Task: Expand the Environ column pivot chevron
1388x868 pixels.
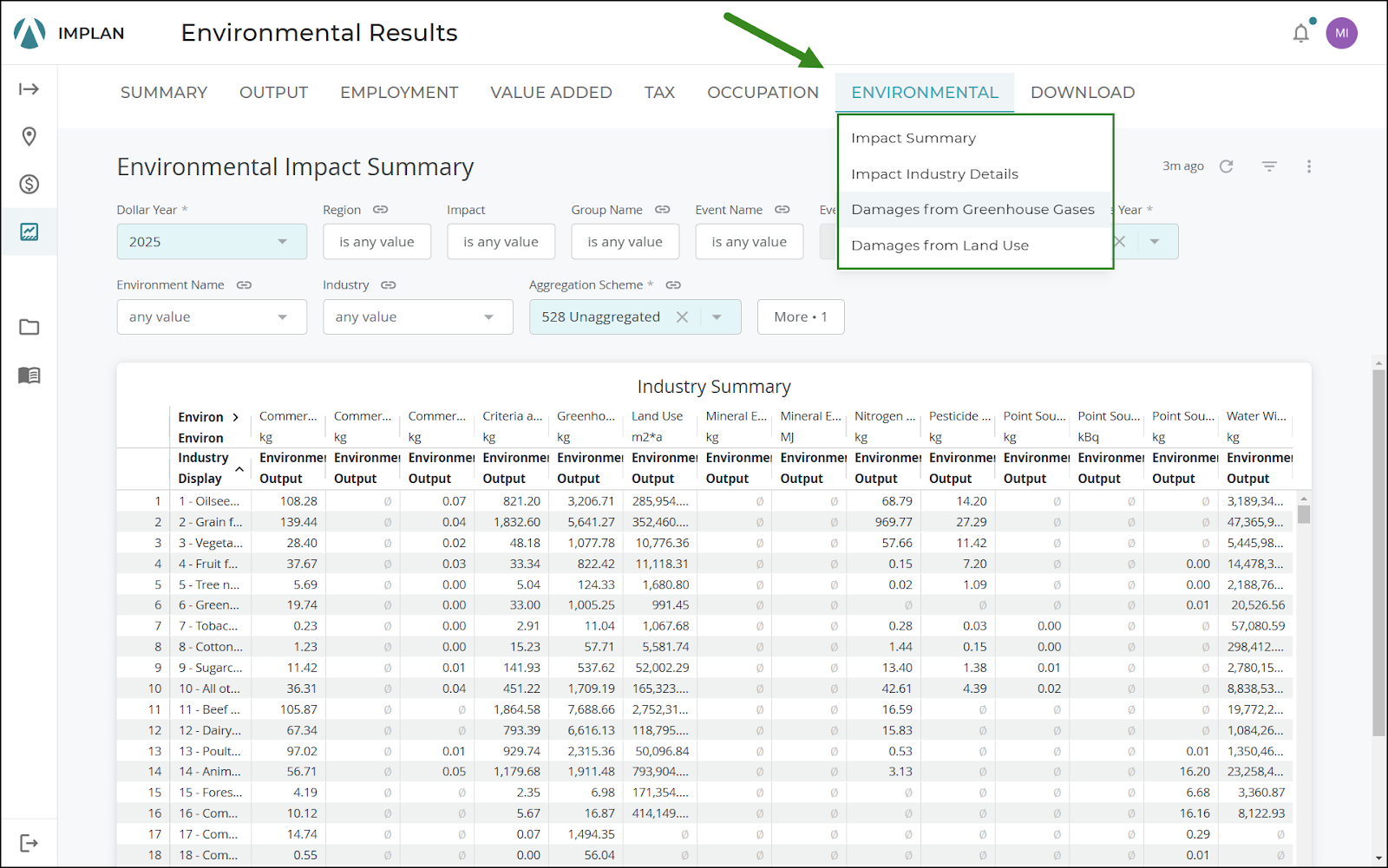Action: coord(235,417)
